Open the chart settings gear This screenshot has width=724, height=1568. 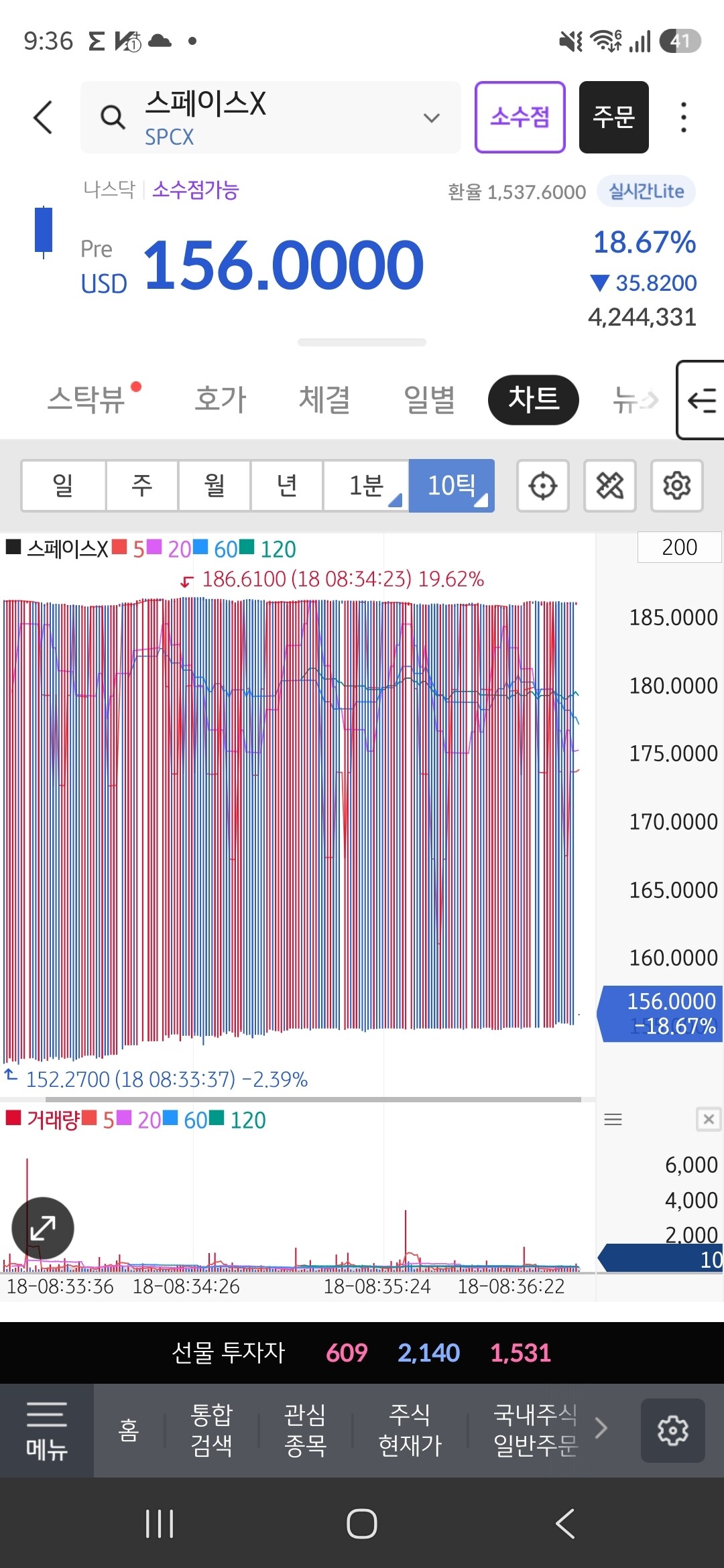pyautogui.click(x=677, y=486)
